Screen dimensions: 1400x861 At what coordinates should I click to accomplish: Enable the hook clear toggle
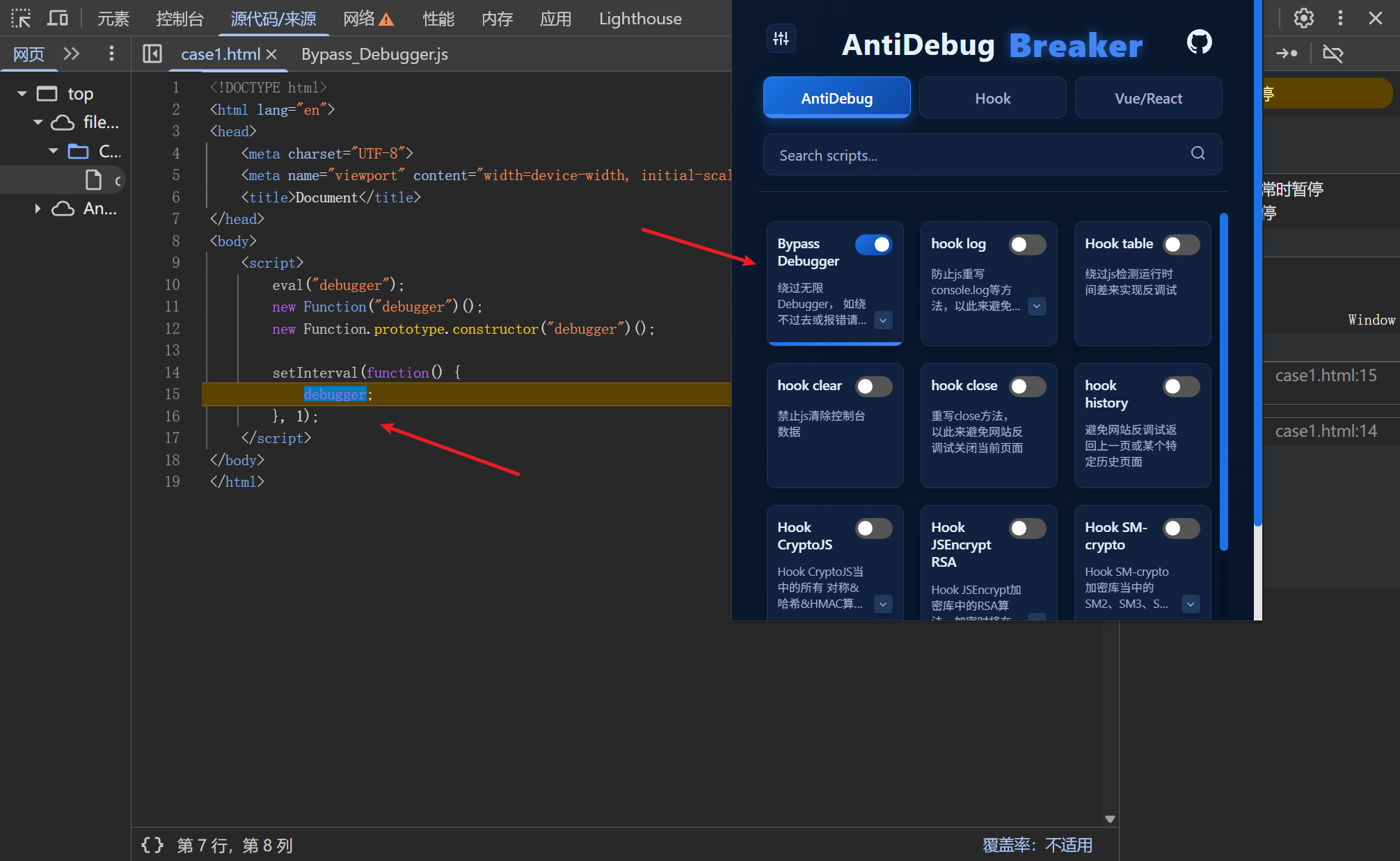pos(873,387)
